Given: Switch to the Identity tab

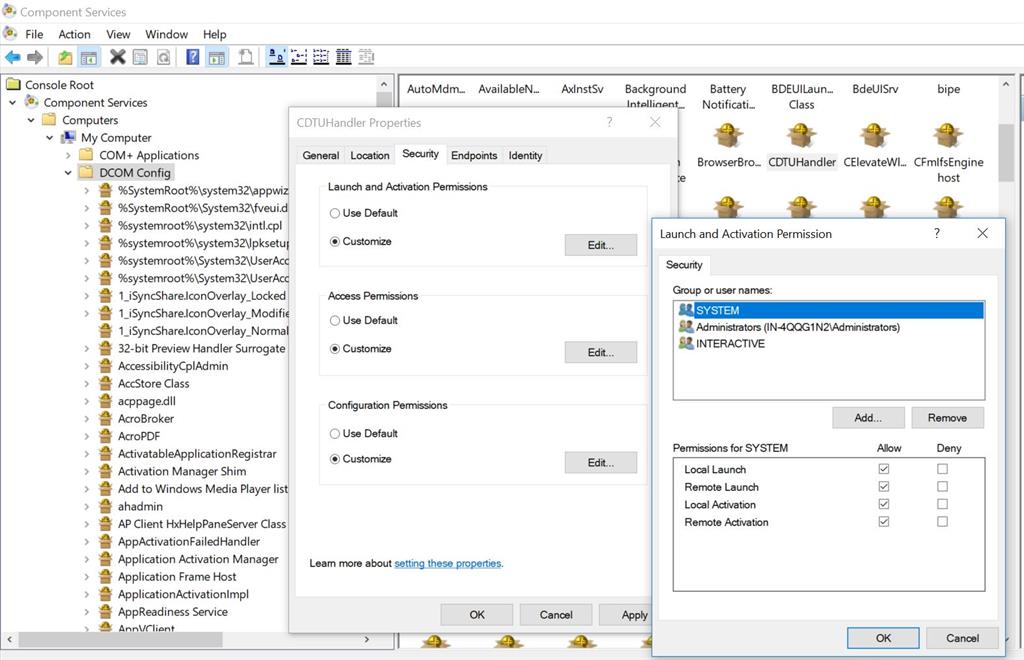Looking at the screenshot, I should 526,155.
